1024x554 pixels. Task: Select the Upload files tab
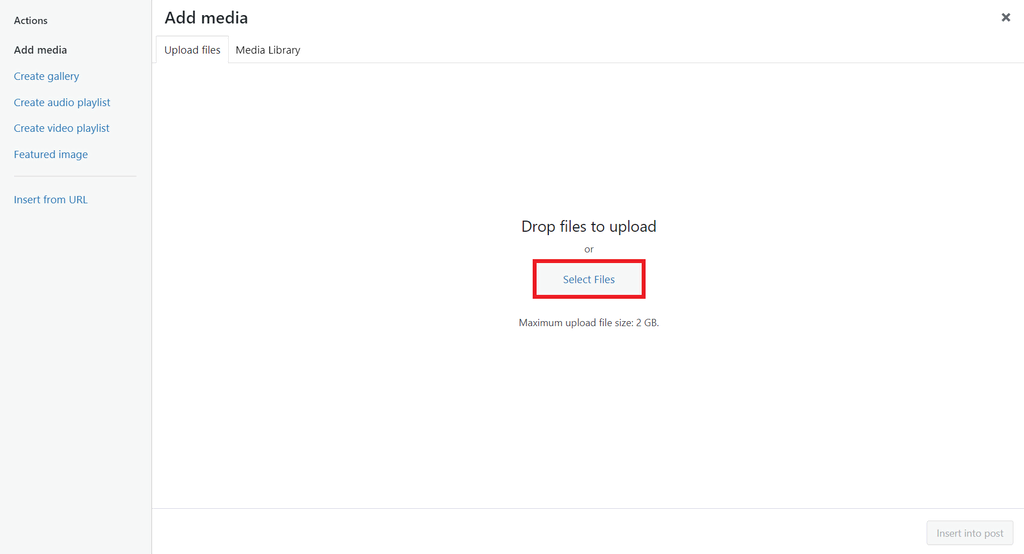(192, 50)
